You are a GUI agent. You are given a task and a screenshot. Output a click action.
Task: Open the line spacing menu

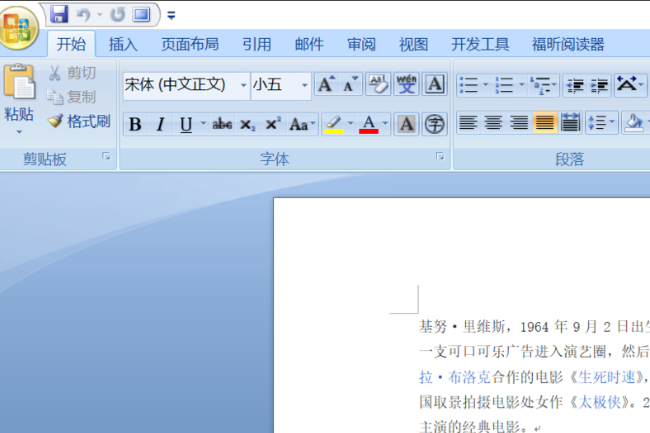point(601,123)
